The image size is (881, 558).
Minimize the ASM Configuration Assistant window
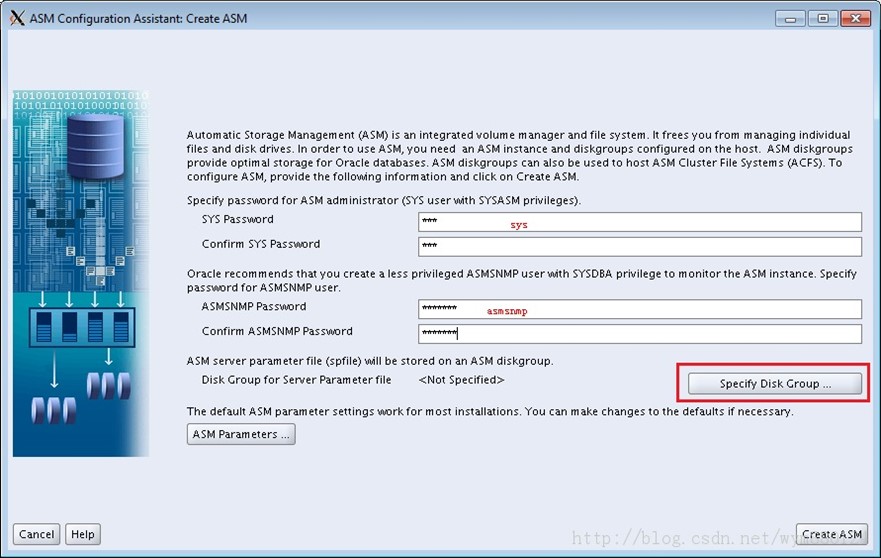point(790,19)
